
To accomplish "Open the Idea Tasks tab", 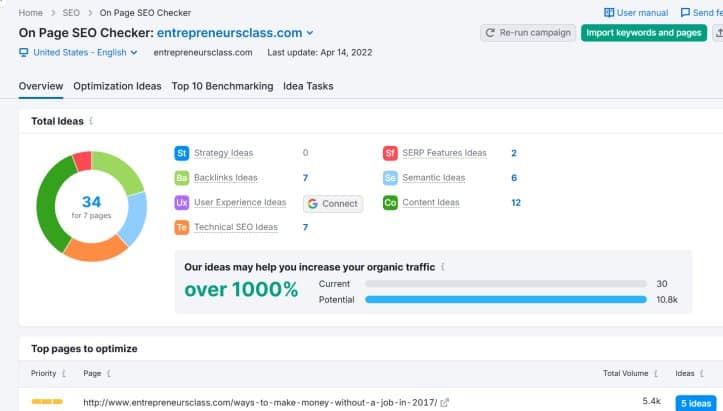I will [x=308, y=86].
